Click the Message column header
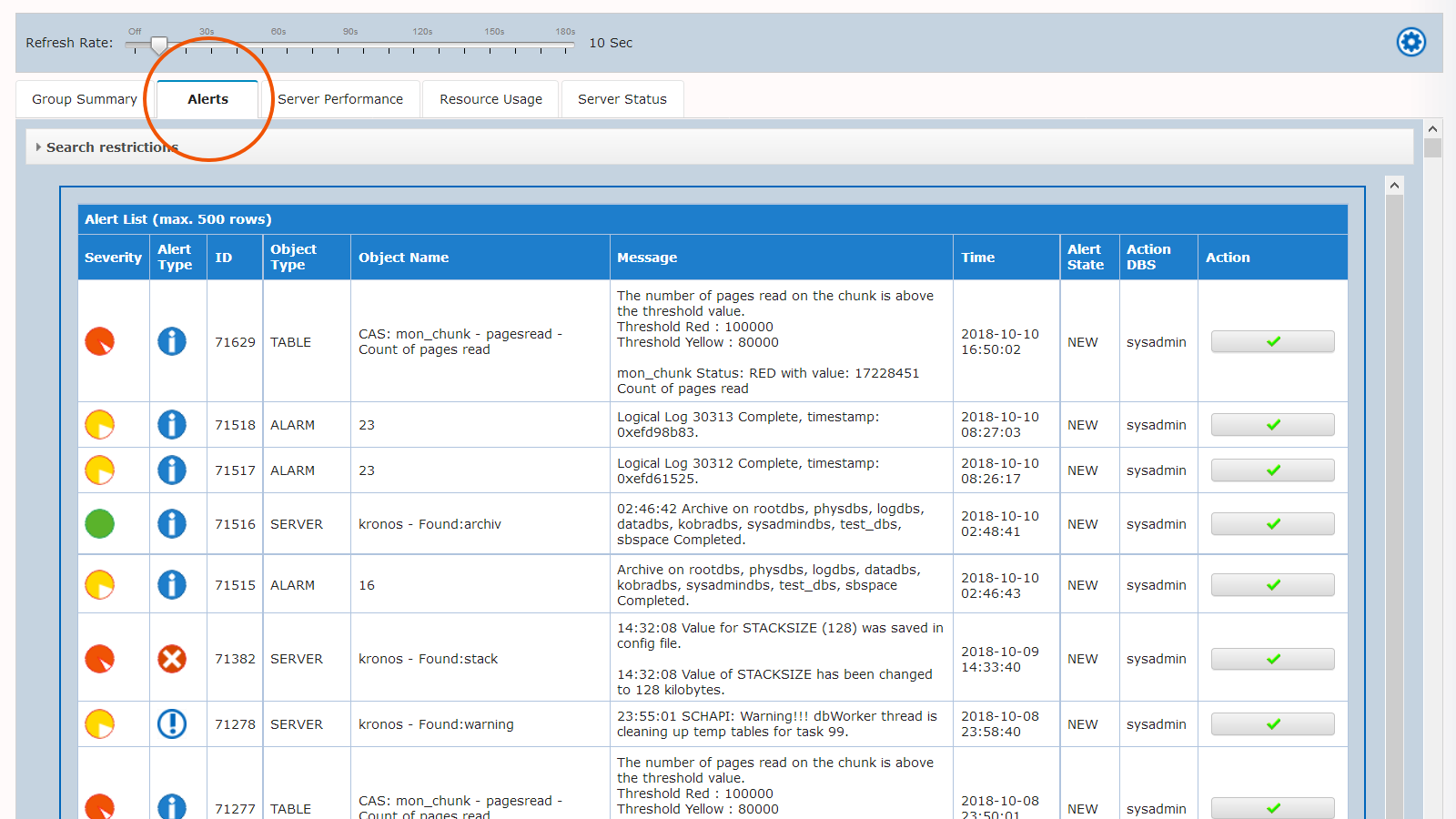This screenshot has width=1456, height=819. 782,258
